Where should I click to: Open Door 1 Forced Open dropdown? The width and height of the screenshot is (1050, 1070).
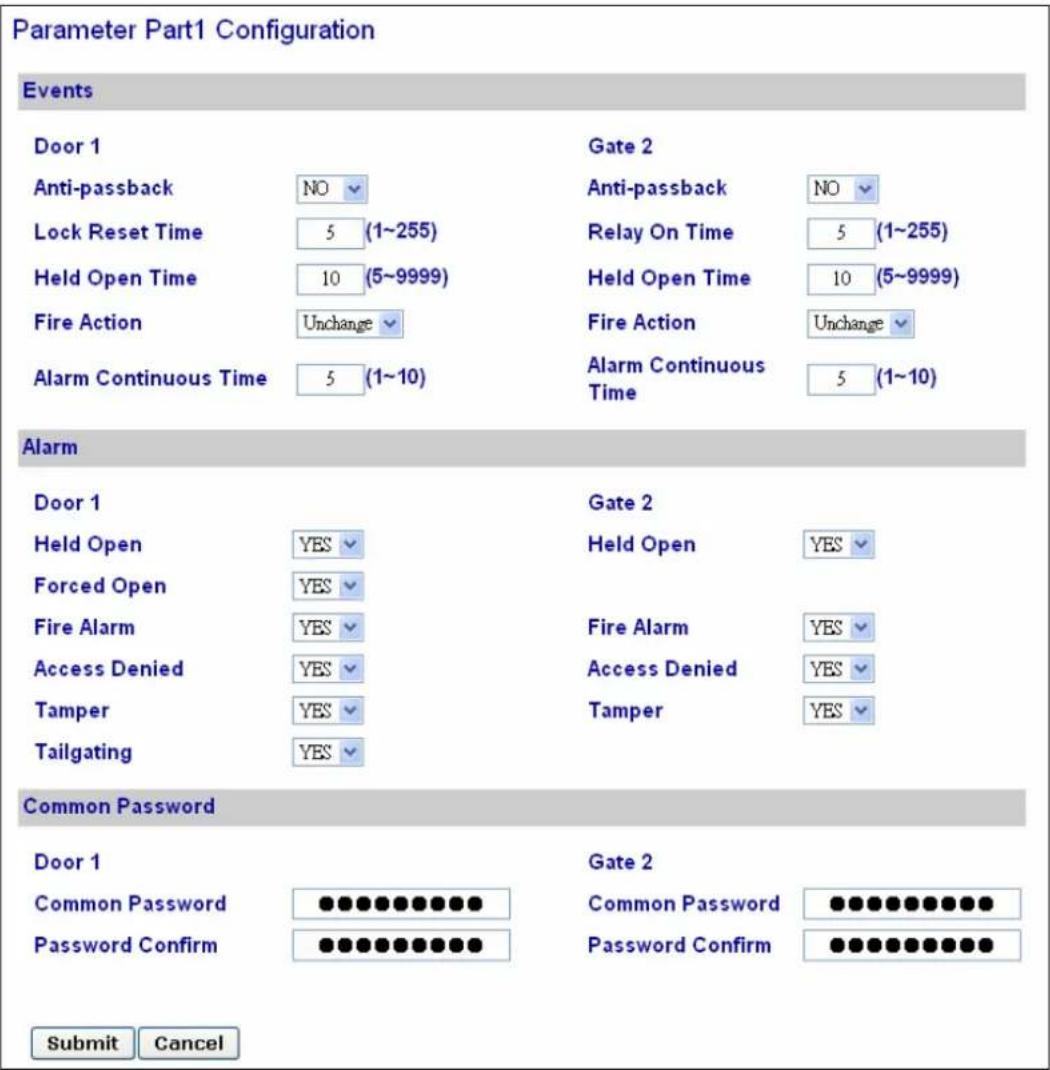tap(327, 586)
